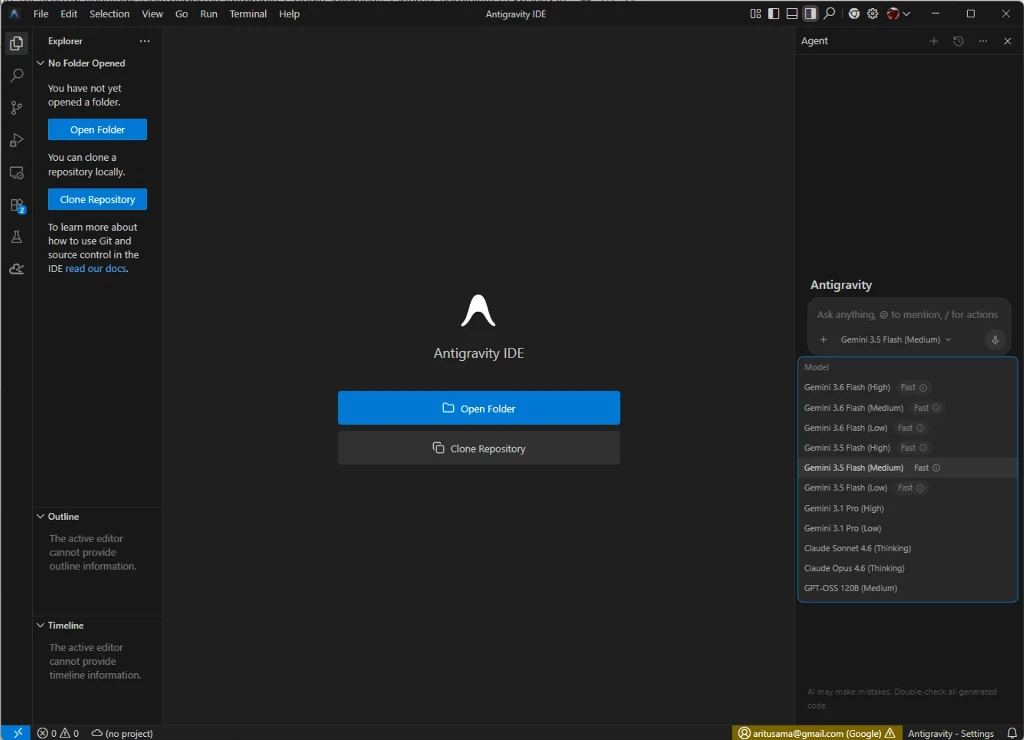This screenshot has width=1024, height=740.
Task: Open the Go menu
Action: 181,13
